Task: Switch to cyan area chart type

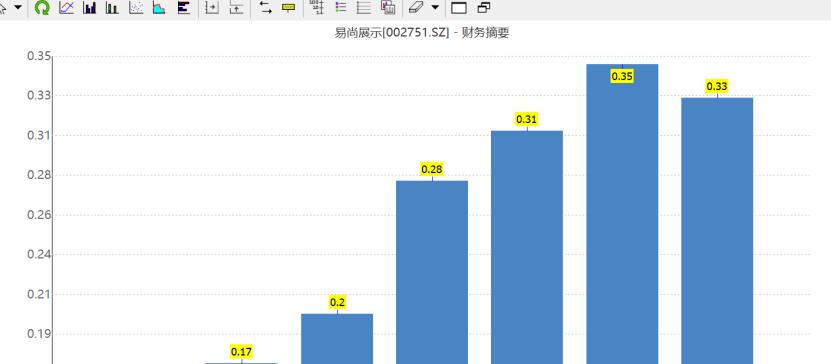Action: click(x=159, y=7)
